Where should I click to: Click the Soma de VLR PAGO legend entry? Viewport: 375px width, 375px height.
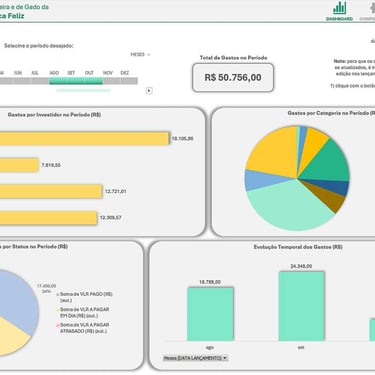tap(85, 297)
